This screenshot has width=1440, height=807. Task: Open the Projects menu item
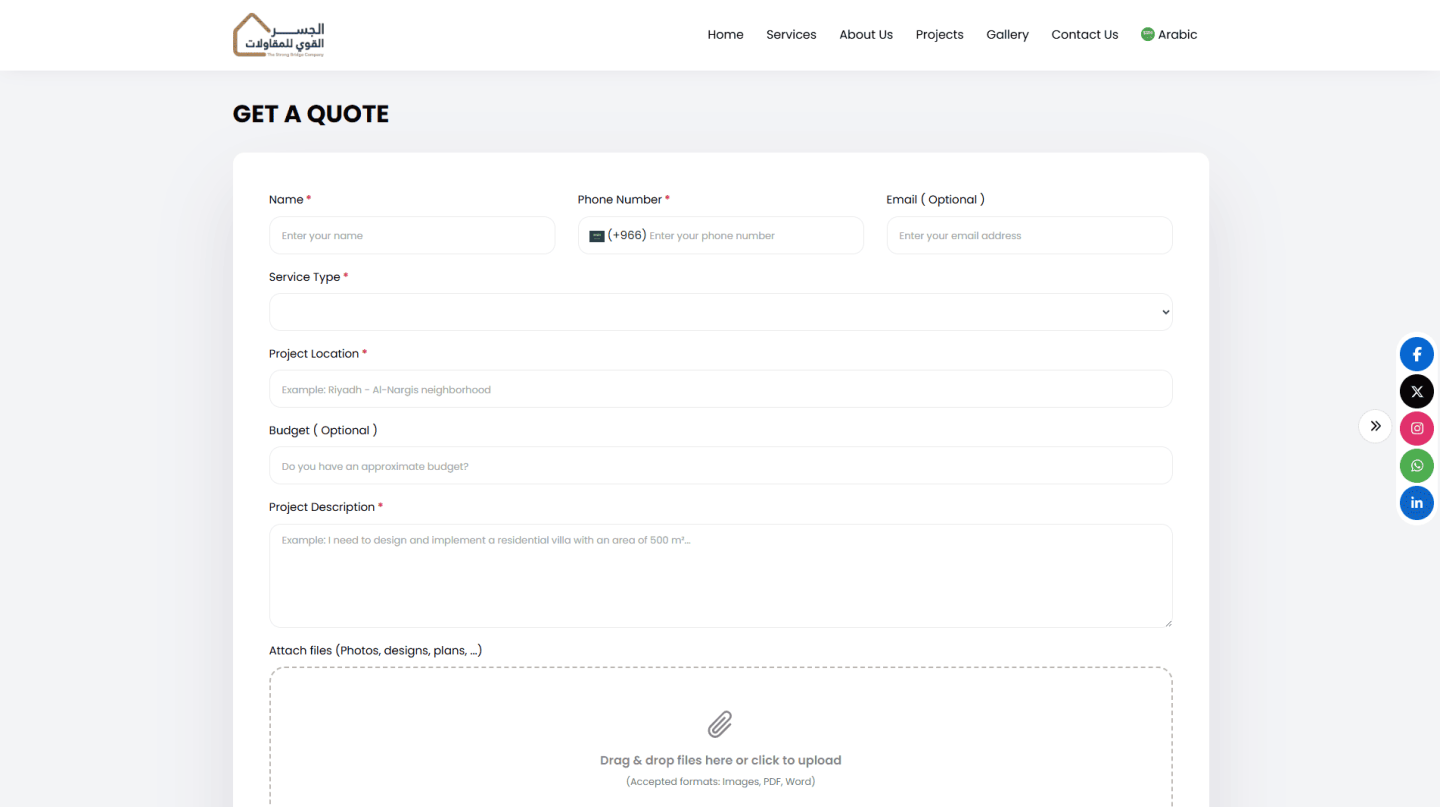(939, 34)
